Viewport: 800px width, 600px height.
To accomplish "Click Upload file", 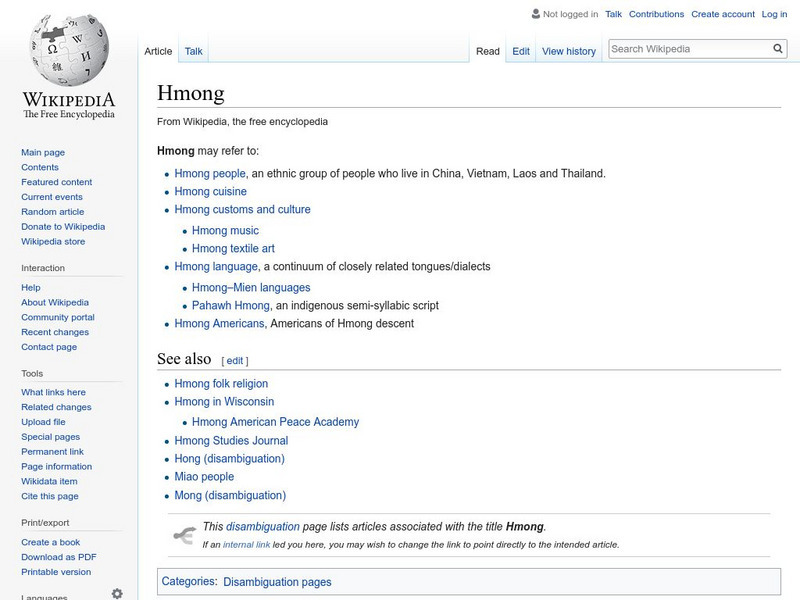I will click(x=43, y=421).
